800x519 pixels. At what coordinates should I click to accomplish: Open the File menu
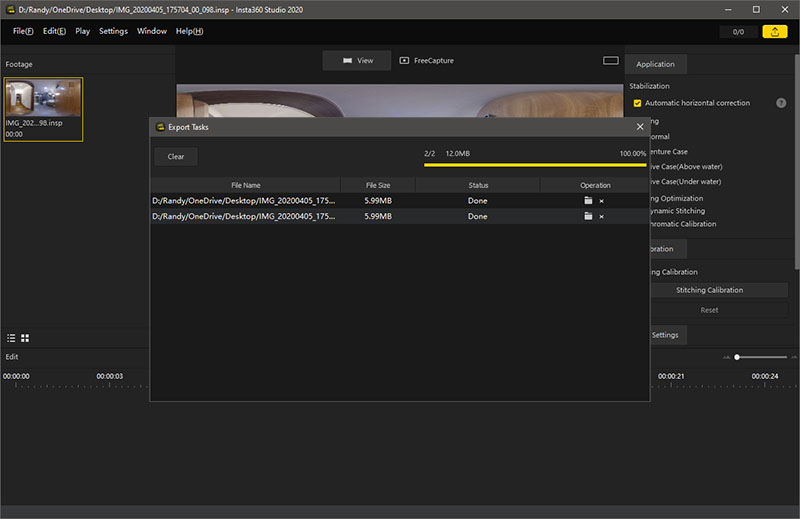[x=23, y=31]
